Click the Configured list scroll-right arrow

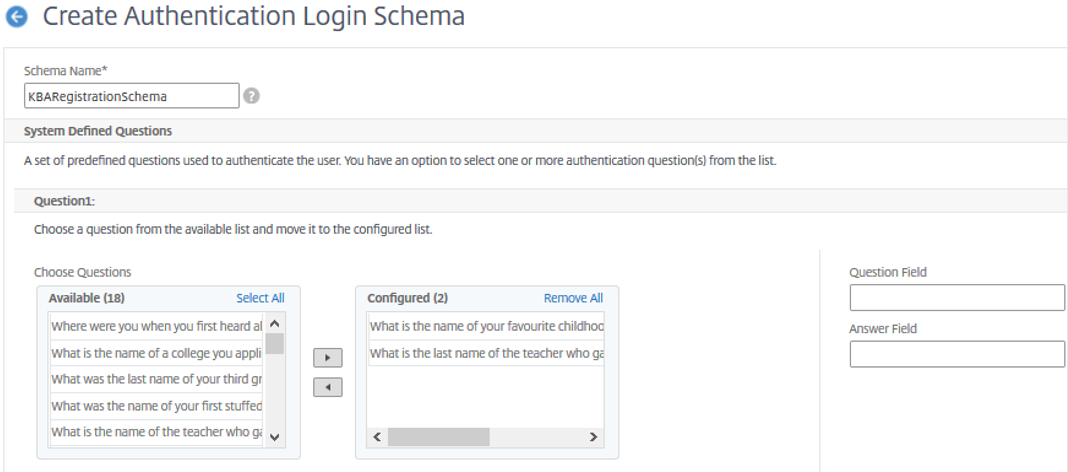pyautogui.click(x=594, y=437)
